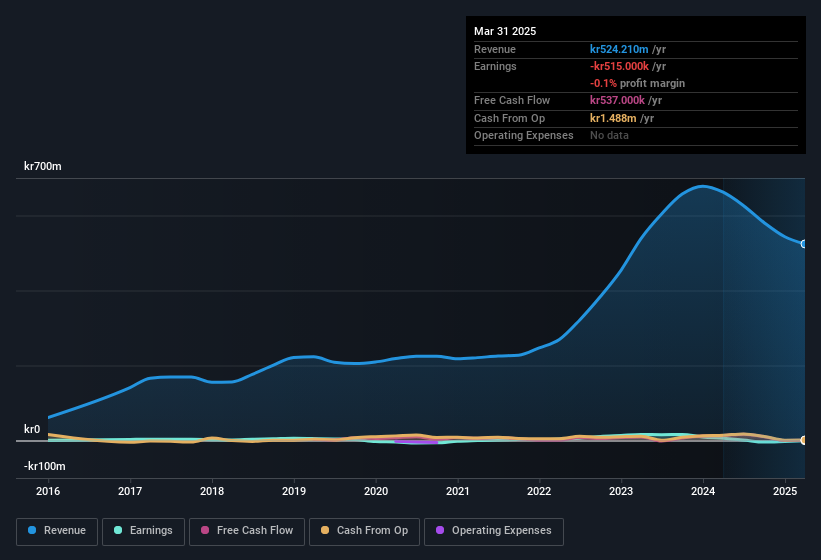Click the Earnings row label in tooltip

(495, 66)
